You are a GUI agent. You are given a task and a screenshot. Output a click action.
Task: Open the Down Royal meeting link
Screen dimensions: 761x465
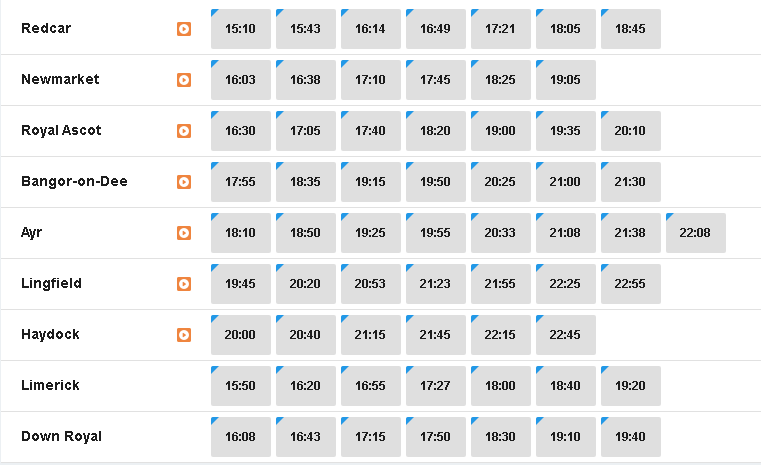pyautogui.click(x=61, y=436)
